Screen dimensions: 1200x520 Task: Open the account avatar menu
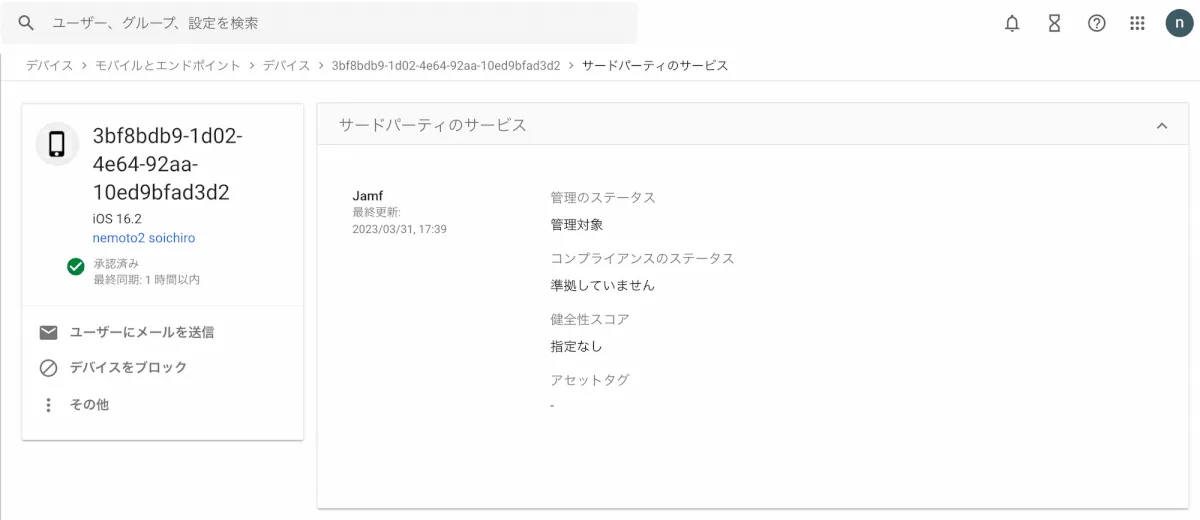tap(1179, 23)
